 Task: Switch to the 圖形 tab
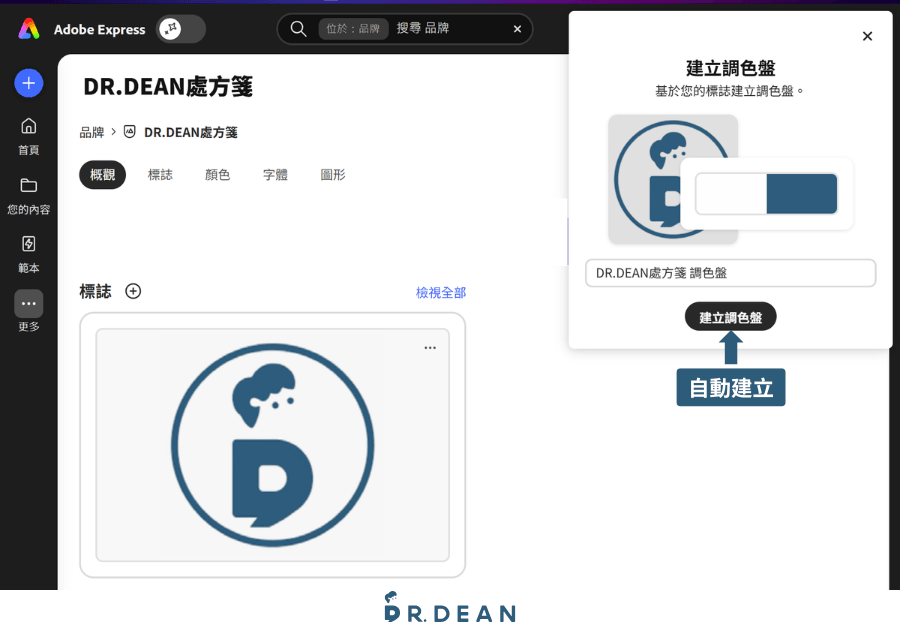(x=333, y=175)
